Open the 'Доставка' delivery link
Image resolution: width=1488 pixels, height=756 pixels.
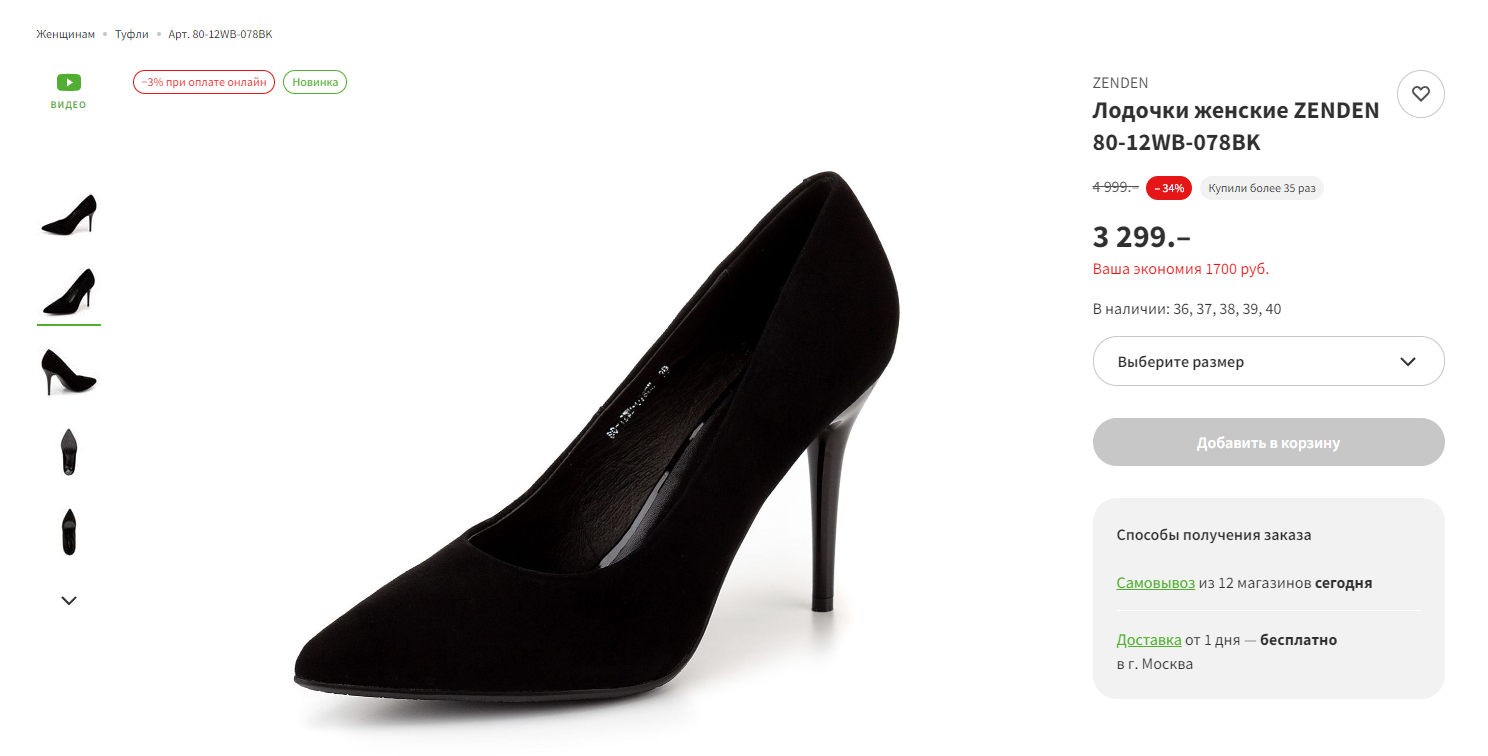coord(1149,639)
